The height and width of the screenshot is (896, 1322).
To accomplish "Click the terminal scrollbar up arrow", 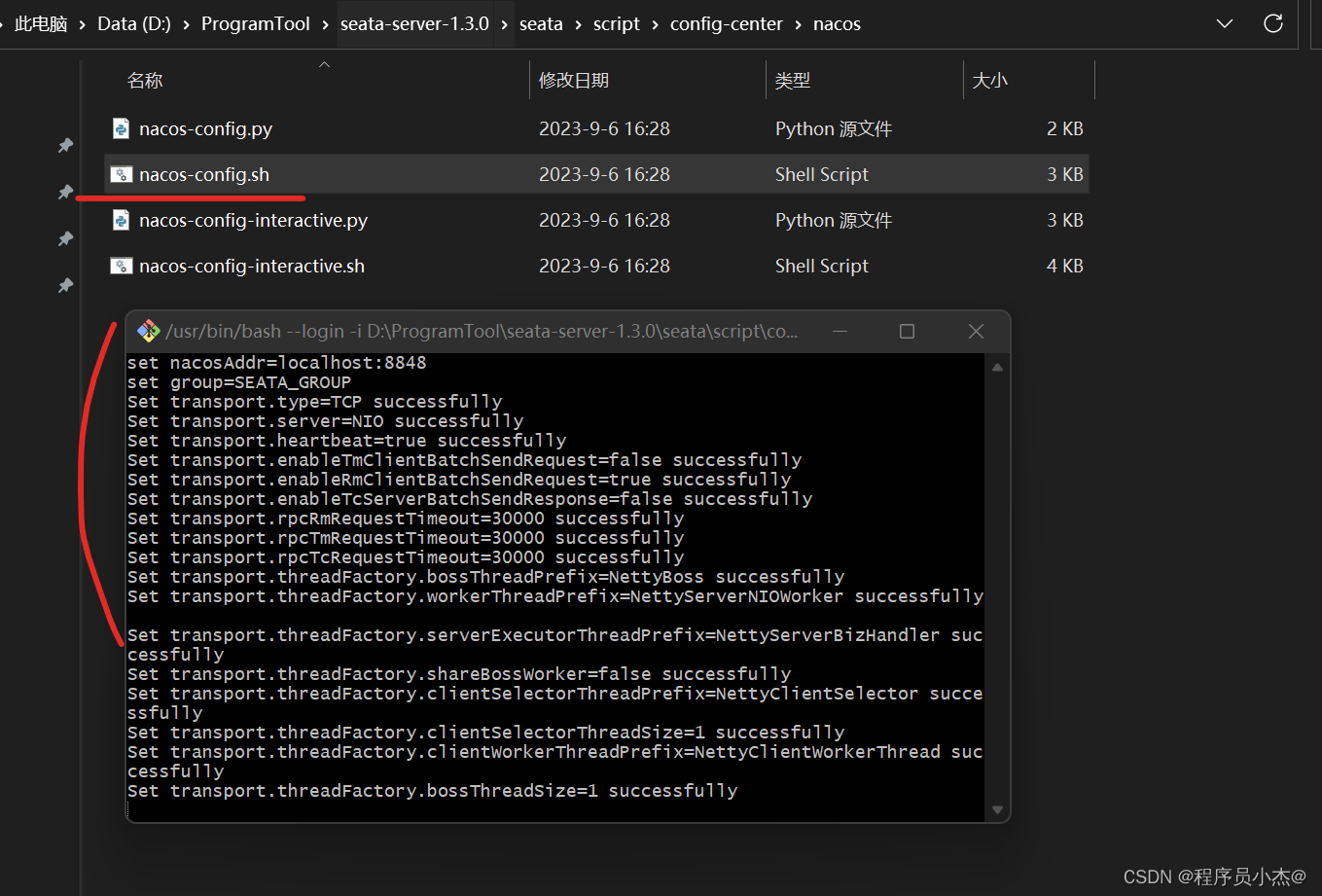I will pyautogui.click(x=997, y=367).
